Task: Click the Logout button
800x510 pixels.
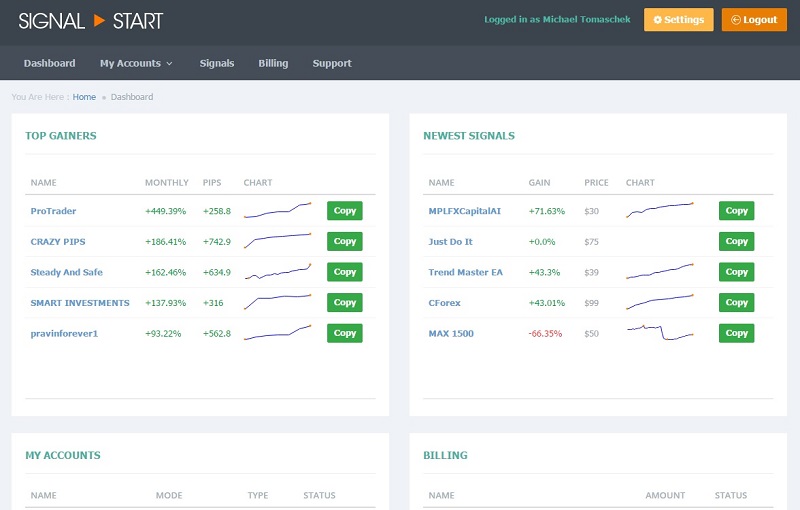Action: [x=754, y=20]
